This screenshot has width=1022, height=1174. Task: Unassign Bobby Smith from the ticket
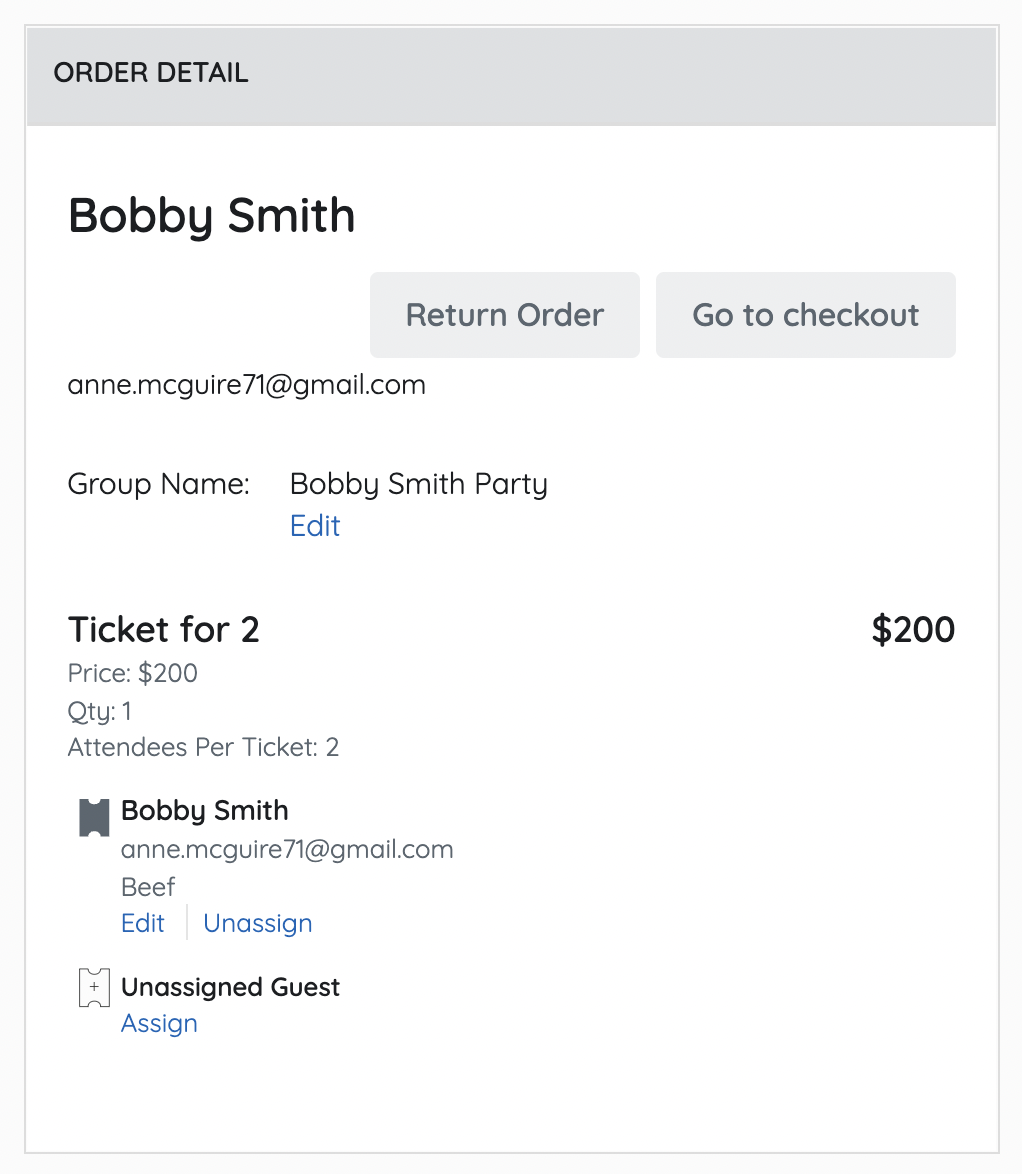258,923
